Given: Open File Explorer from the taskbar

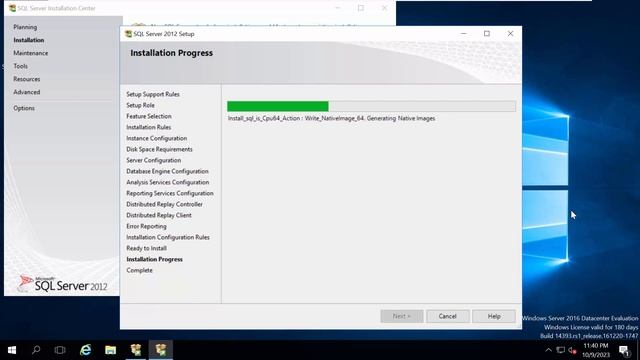Looking at the screenshot, I should point(110,350).
